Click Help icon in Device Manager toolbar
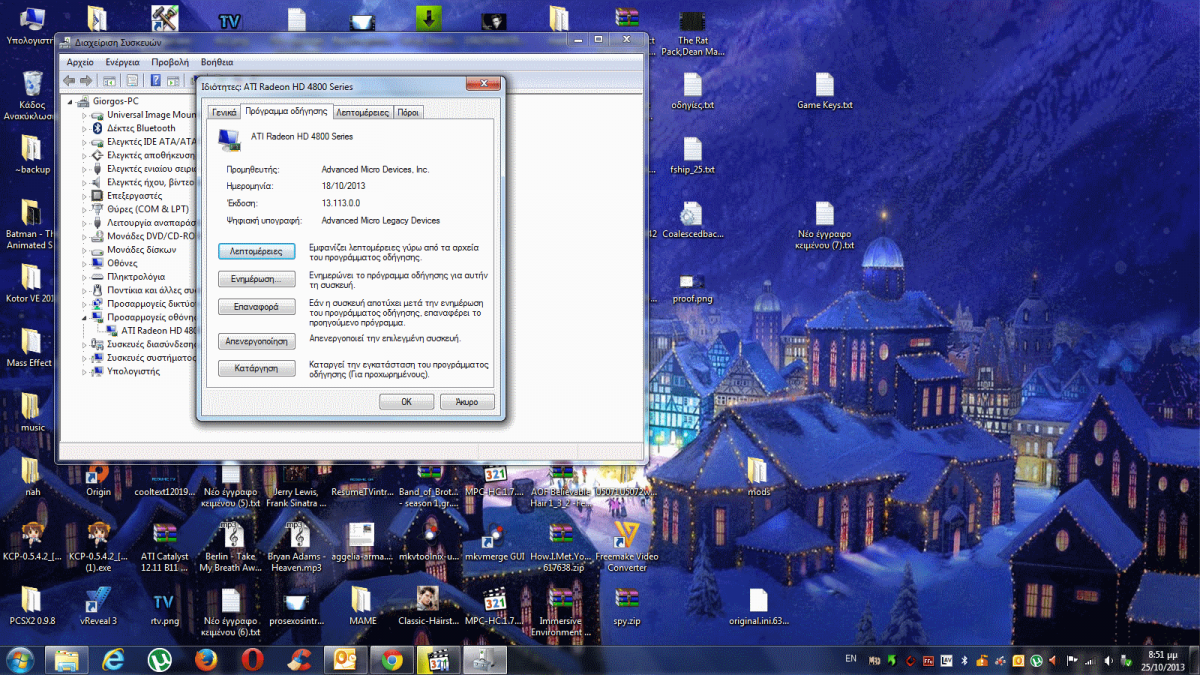This screenshot has height=675, width=1200. (x=155, y=80)
